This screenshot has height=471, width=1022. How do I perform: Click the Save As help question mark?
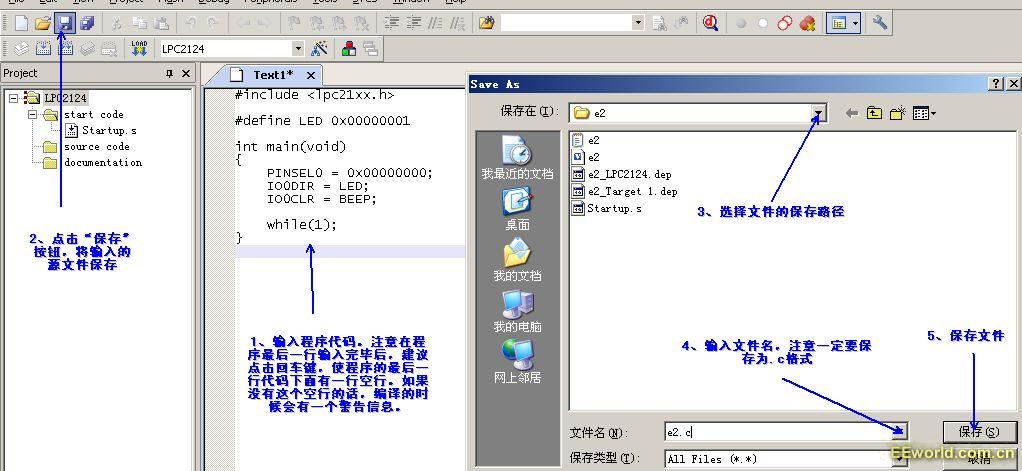(996, 84)
